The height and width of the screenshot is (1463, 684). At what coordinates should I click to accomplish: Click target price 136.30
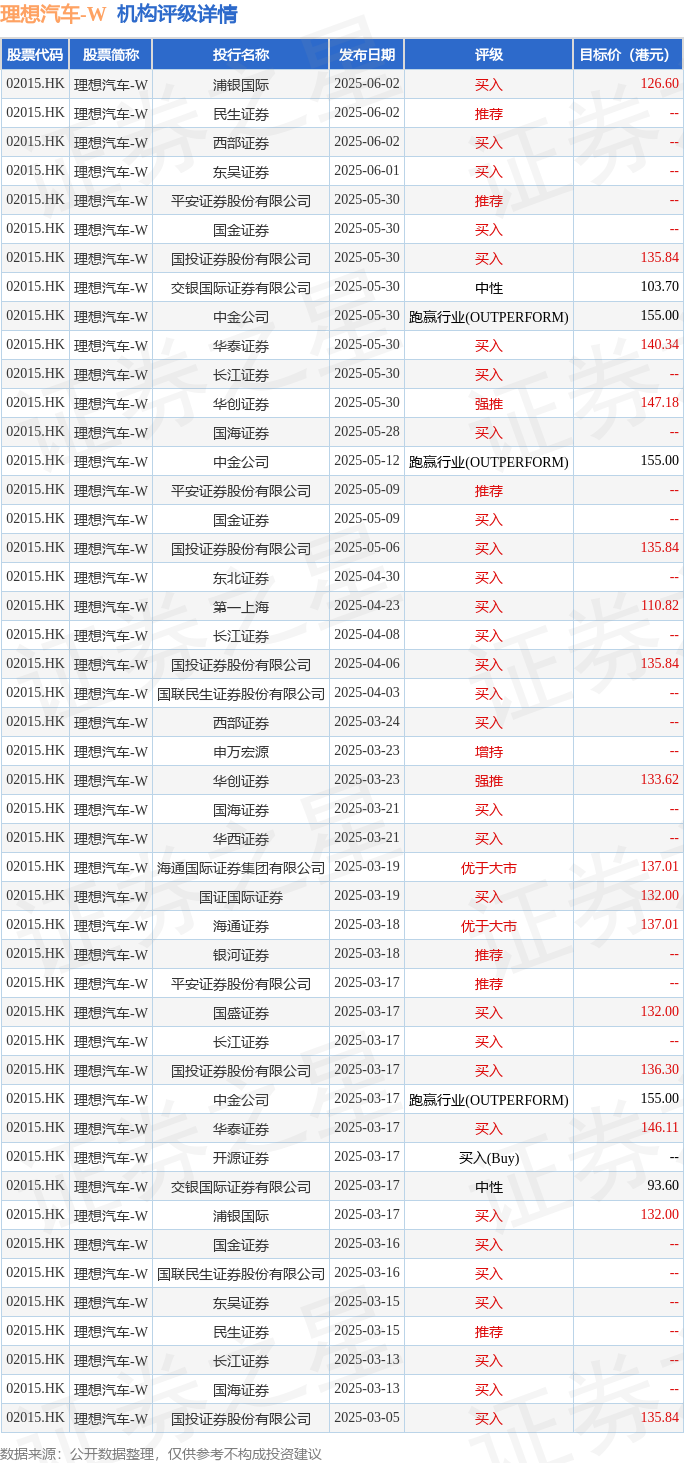click(660, 1070)
